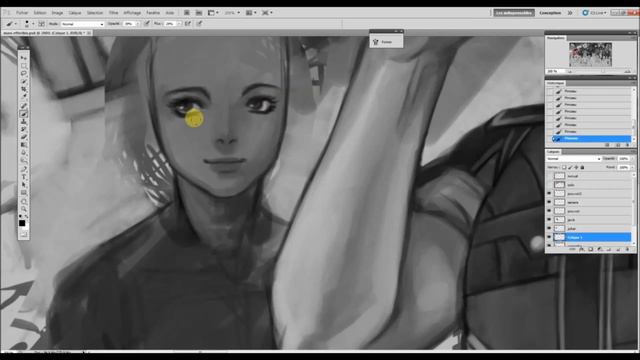Select the Brush tool in toolbox
The width and height of the screenshot is (640, 360).
pyautogui.click(x=23, y=114)
